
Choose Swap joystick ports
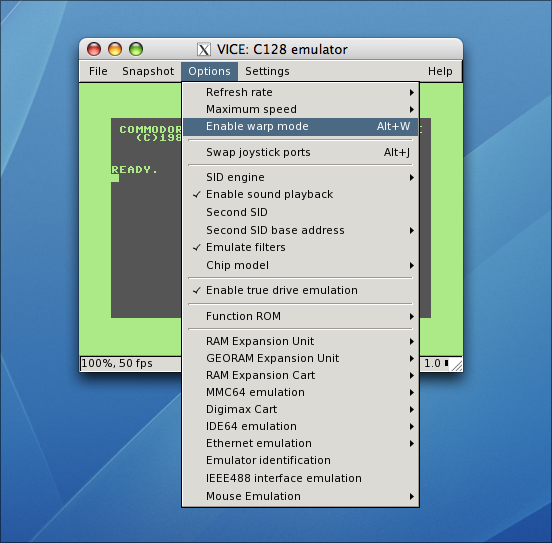(x=300, y=152)
